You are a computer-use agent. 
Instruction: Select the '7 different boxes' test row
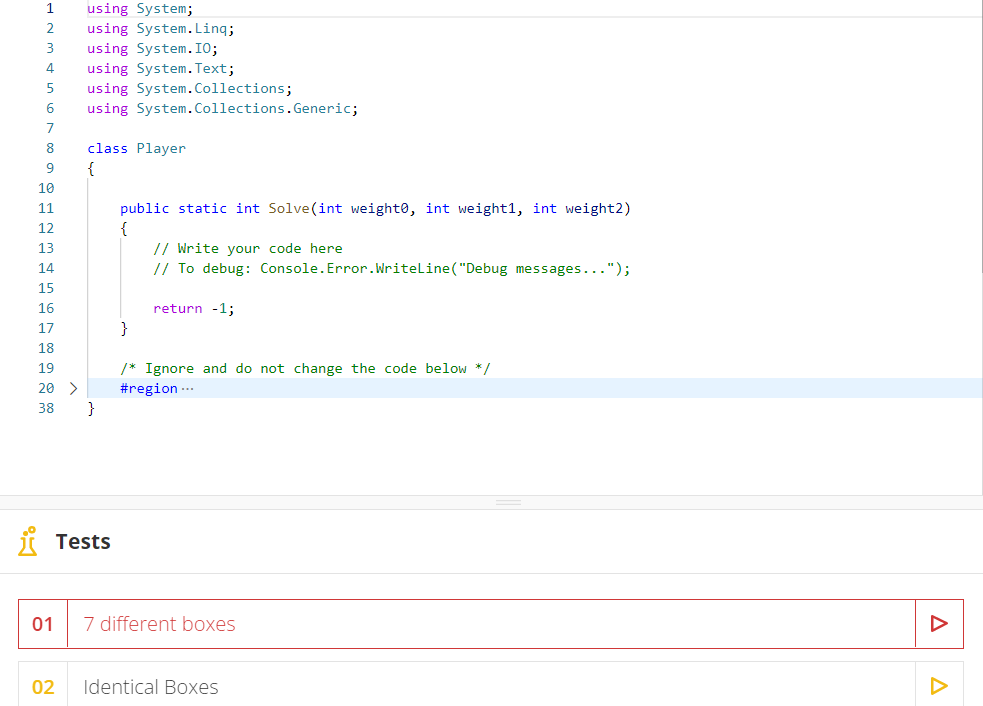click(x=491, y=624)
